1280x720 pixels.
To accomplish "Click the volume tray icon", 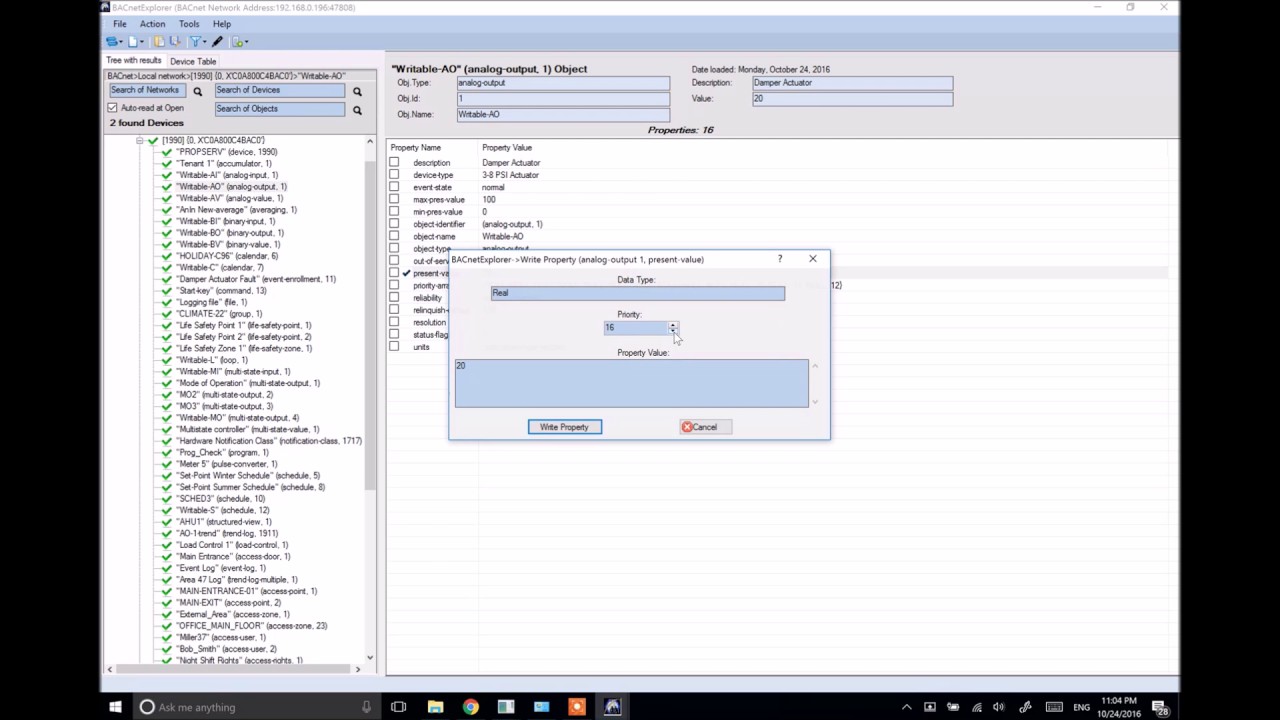I will pos(999,707).
